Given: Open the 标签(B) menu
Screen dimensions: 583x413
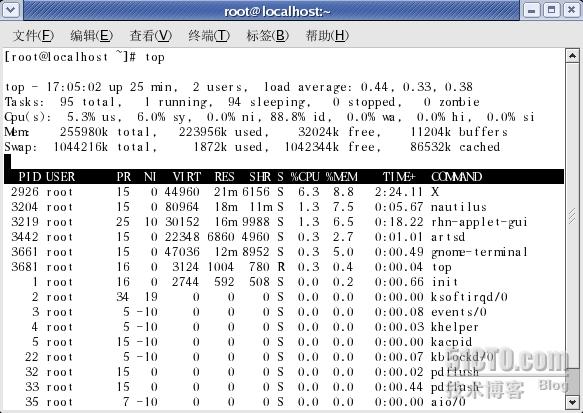Looking at the screenshot, I should click(268, 36).
